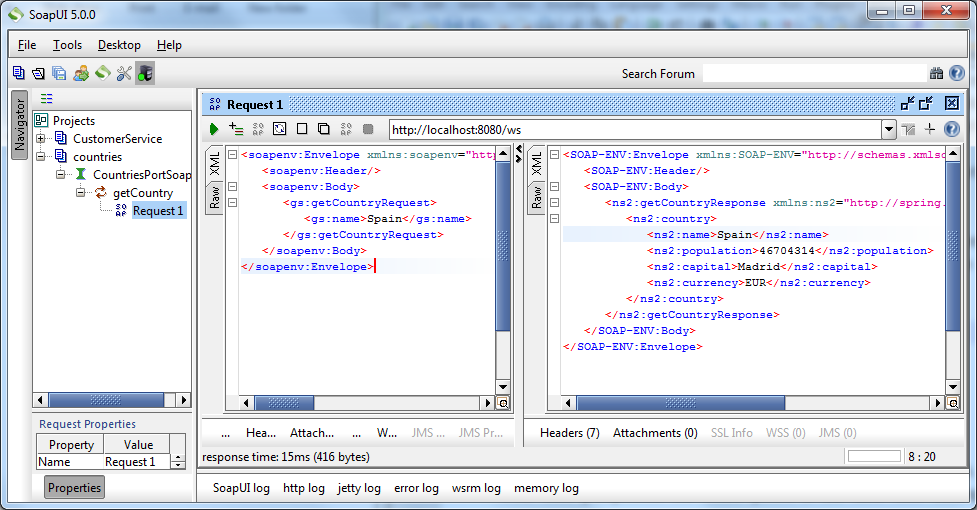
Task: Click the add assertion icon in request toolbar
Action: [236, 129]
